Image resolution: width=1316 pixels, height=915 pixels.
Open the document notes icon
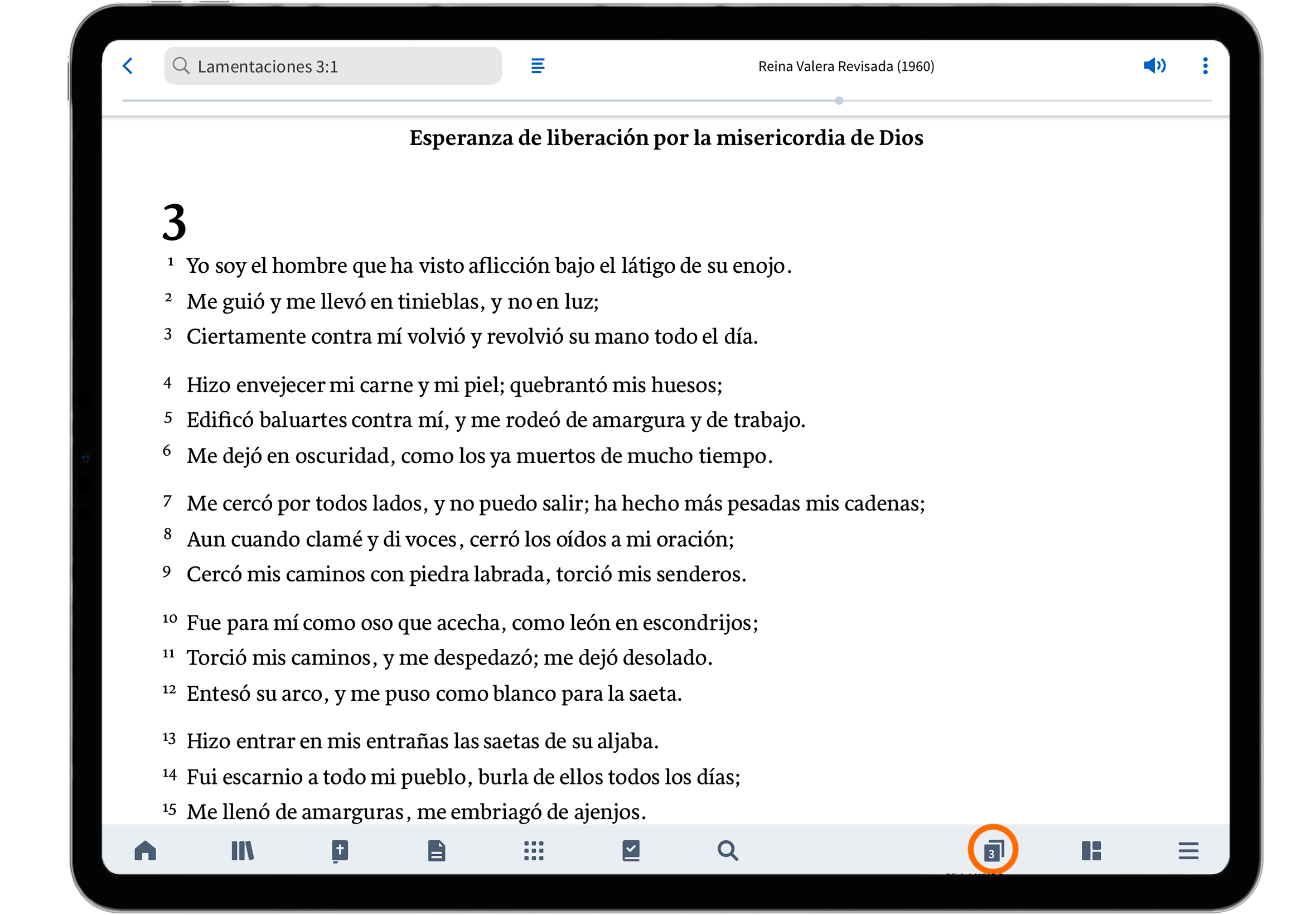[437, 851]
